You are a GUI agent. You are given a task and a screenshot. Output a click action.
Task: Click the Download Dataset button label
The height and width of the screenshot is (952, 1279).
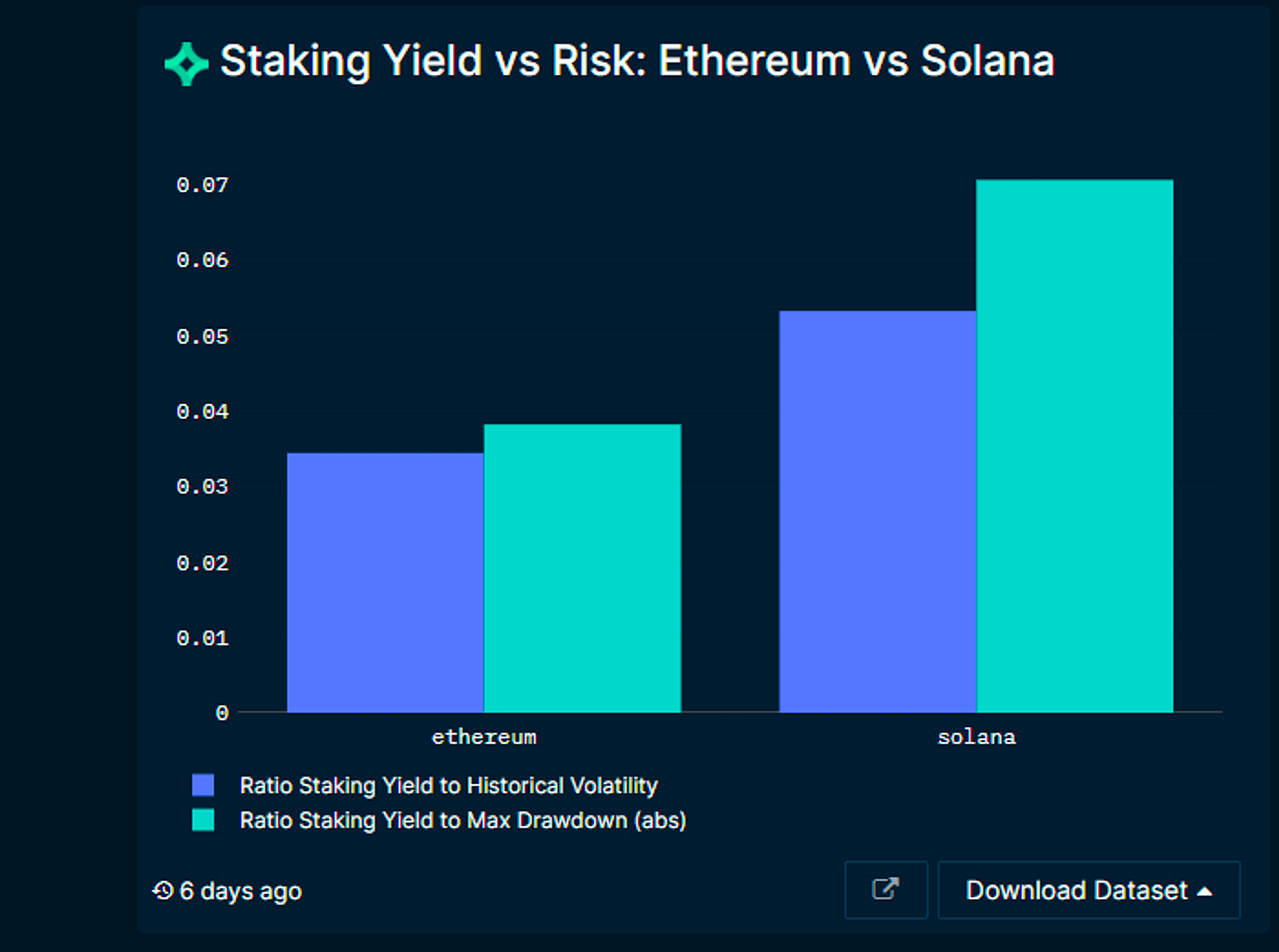click(1076, 891)
